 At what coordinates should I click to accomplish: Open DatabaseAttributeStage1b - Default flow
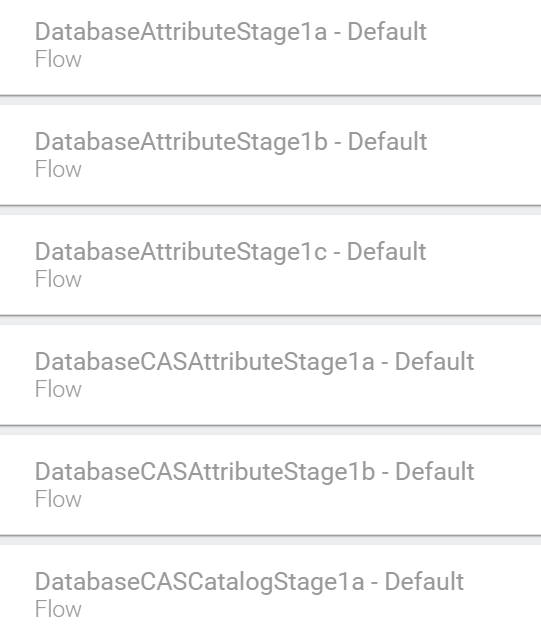pyautogui.click(x=270, y=155)
